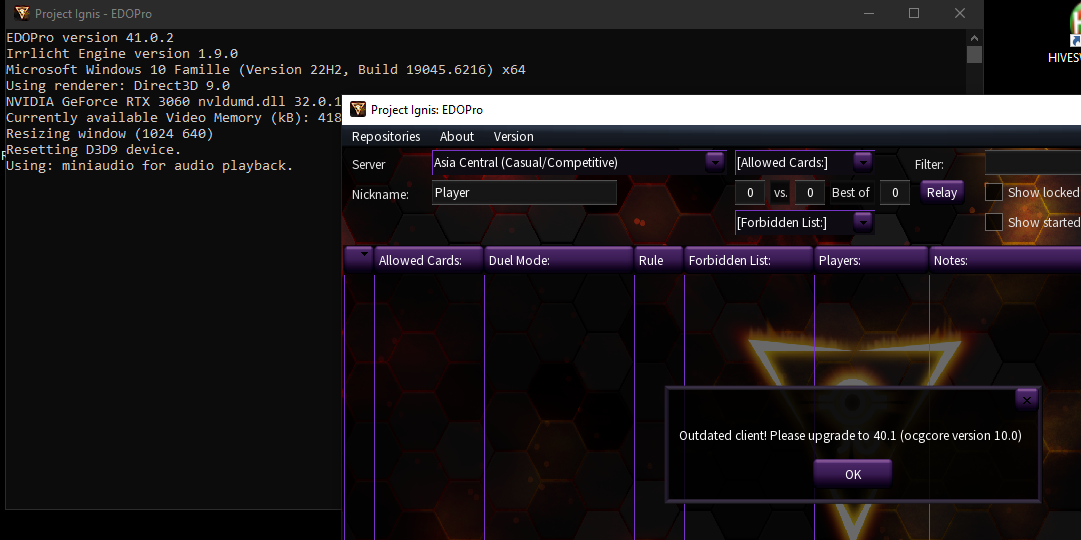Sort by Forbidden List column header

pyautogui.click(x=749, y=259)
